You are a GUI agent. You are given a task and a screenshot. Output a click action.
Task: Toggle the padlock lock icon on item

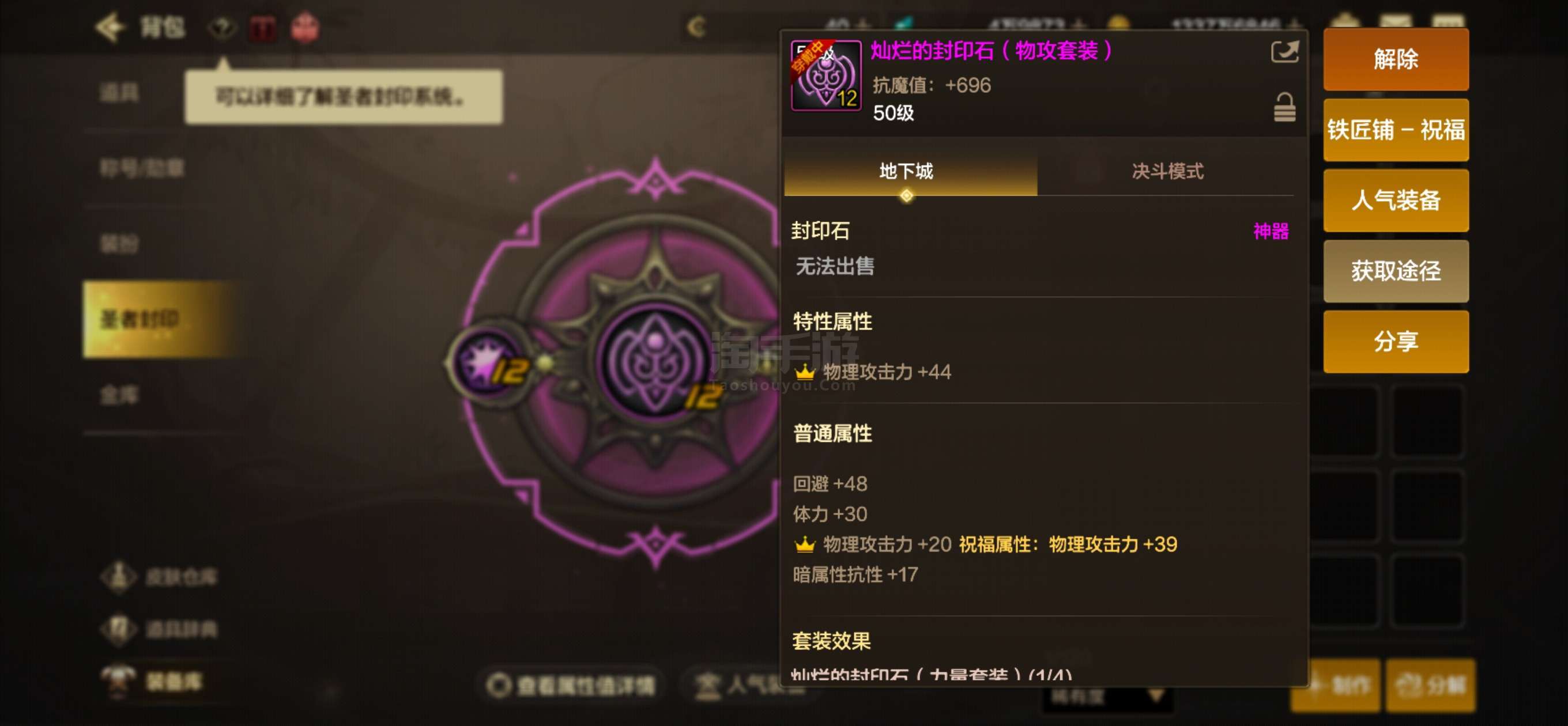[1284, 107]
